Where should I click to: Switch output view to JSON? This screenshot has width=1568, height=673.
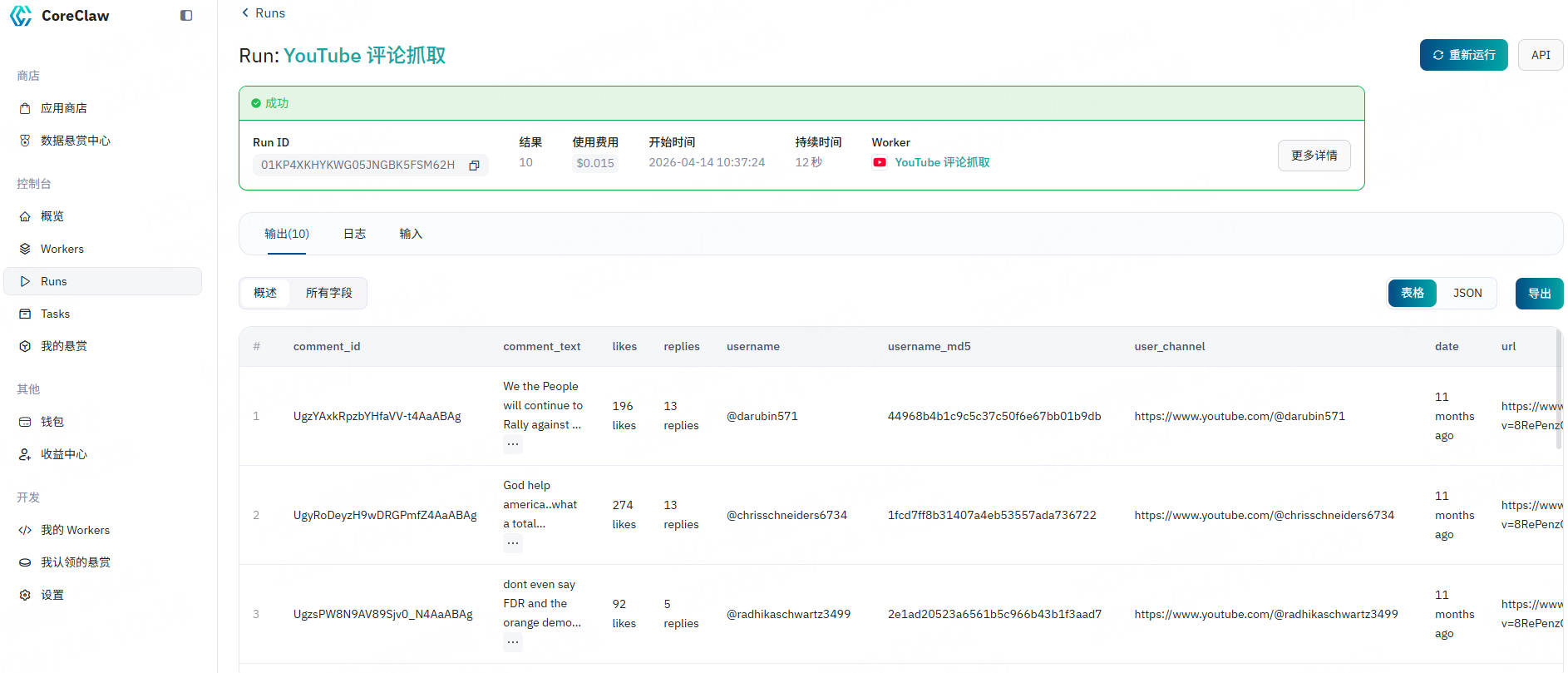(1467, 293)
